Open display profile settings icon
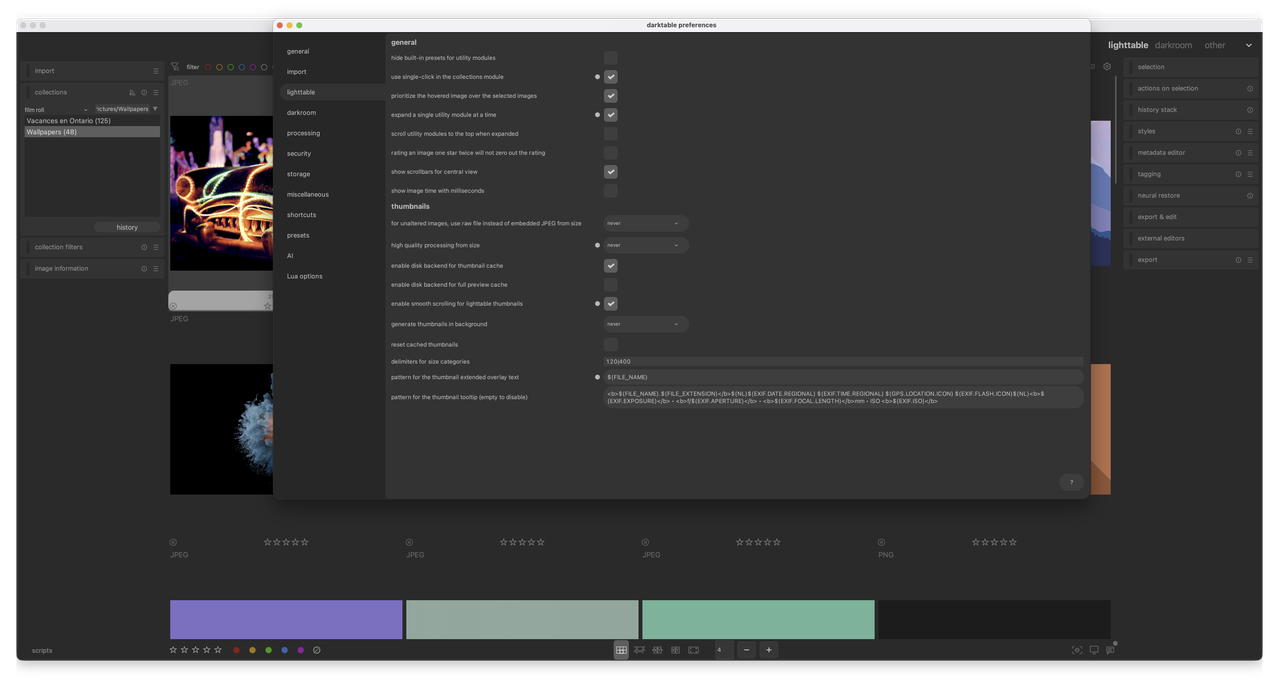 1094,650
